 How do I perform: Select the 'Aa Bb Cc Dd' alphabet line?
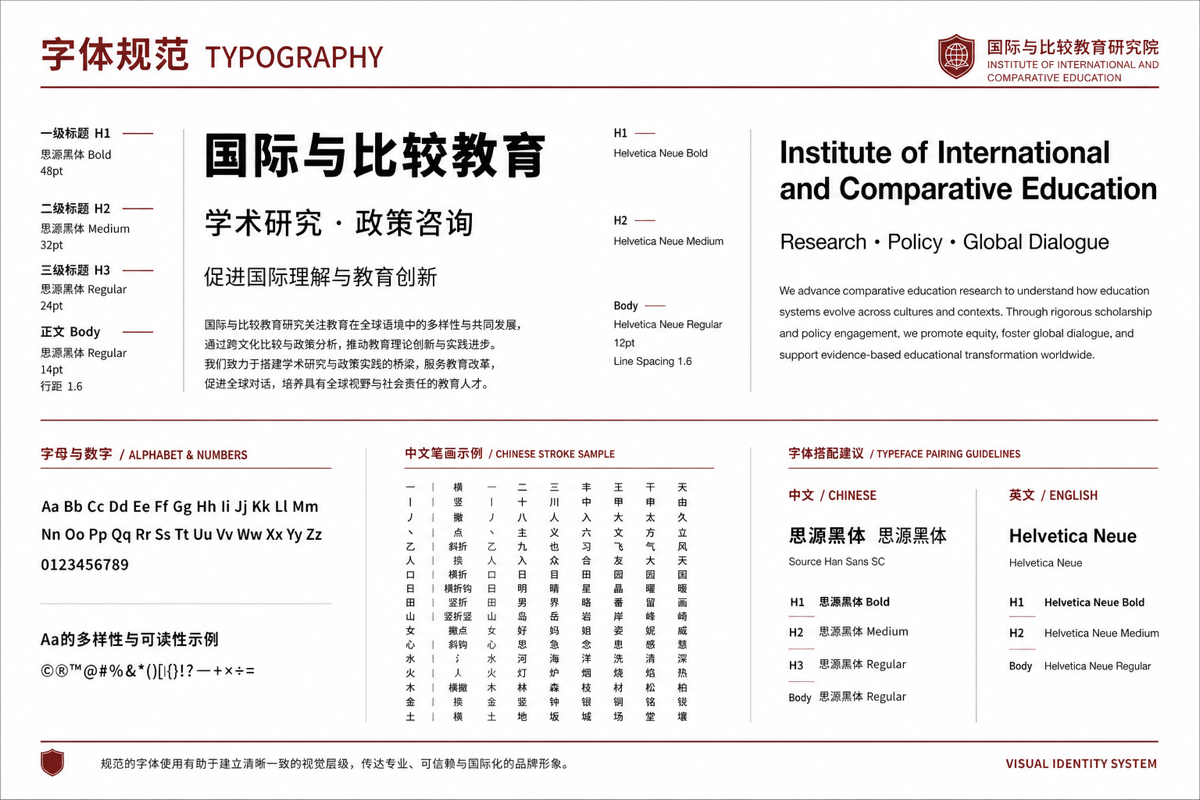tap(180, 507)
